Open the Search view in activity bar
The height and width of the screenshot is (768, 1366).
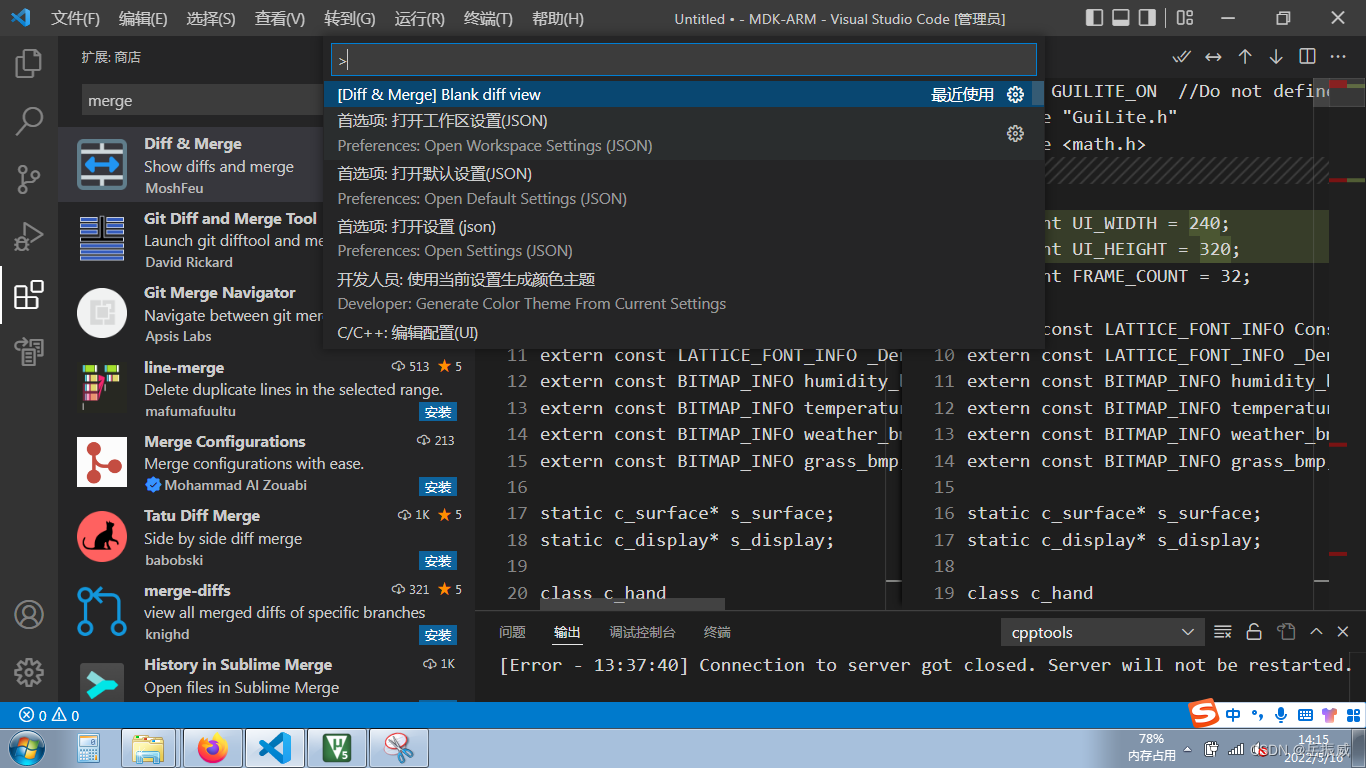29,122
